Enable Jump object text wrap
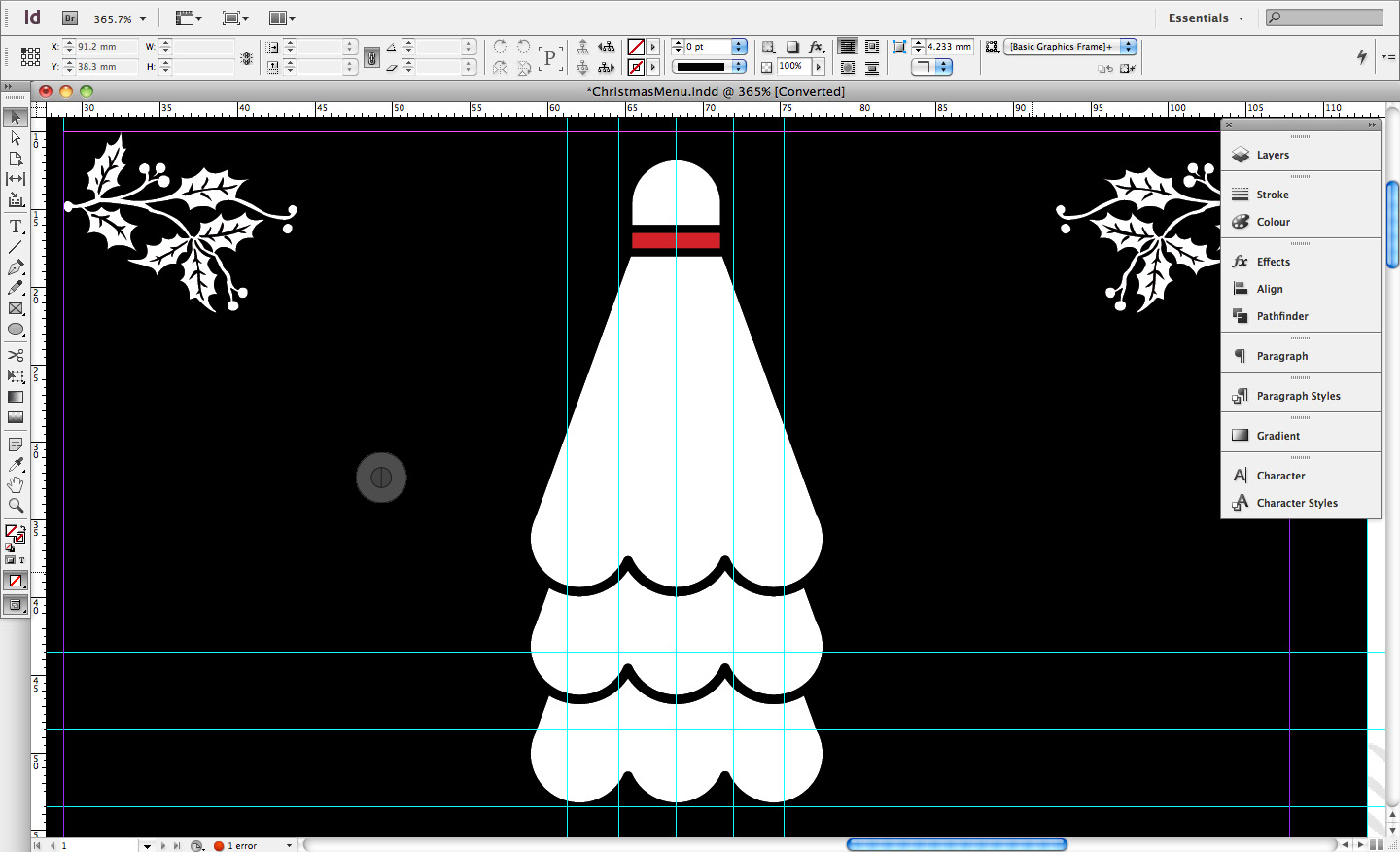 point(872,67)
